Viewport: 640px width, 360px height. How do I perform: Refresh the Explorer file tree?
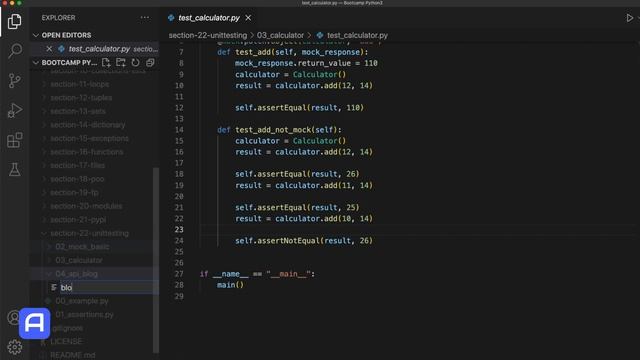(135, 62)
